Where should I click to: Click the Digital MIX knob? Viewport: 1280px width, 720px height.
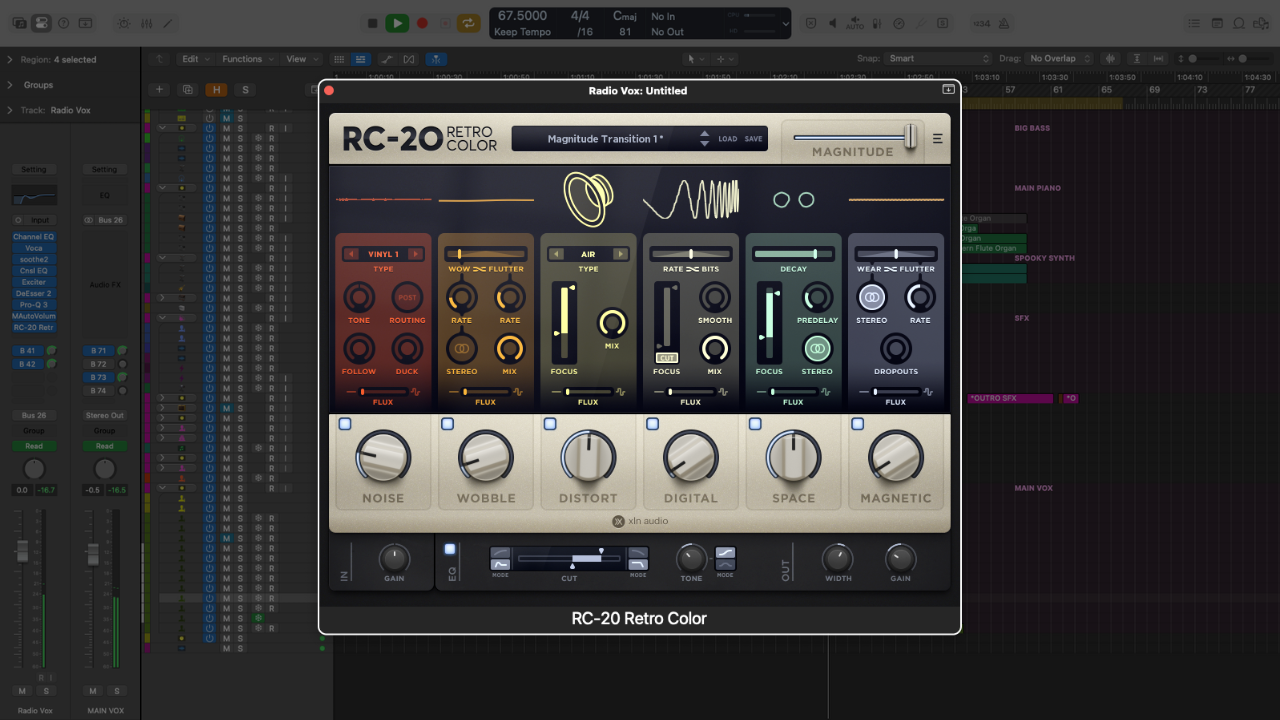(714, 348)
